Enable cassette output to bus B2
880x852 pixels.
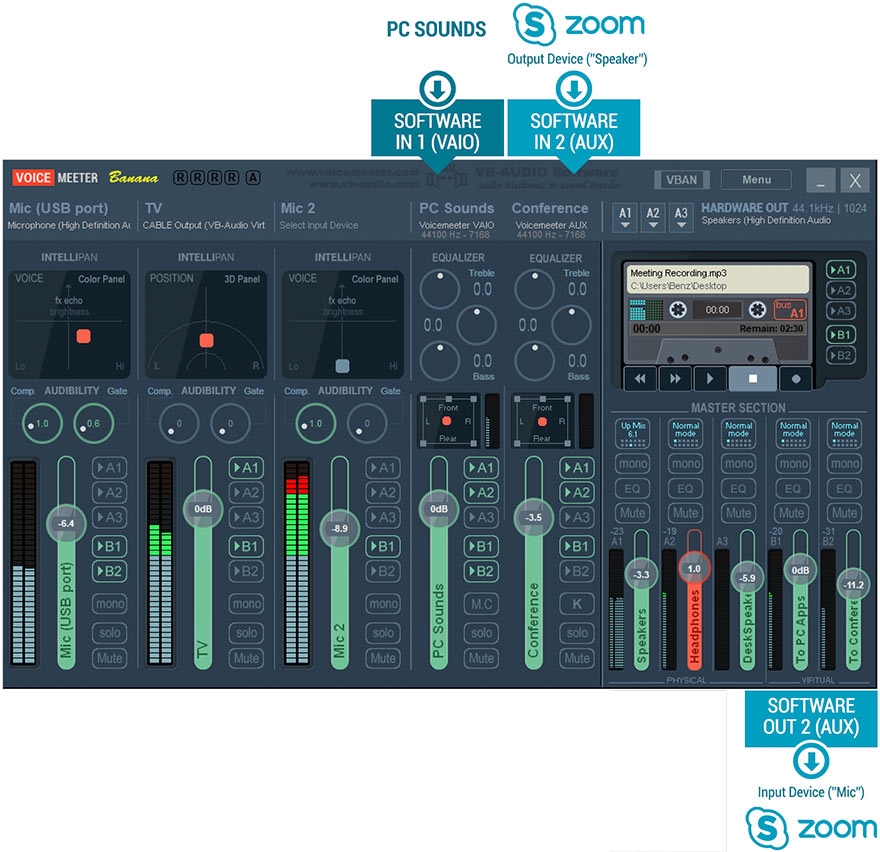pyautogui.click(x=840, y=355)
